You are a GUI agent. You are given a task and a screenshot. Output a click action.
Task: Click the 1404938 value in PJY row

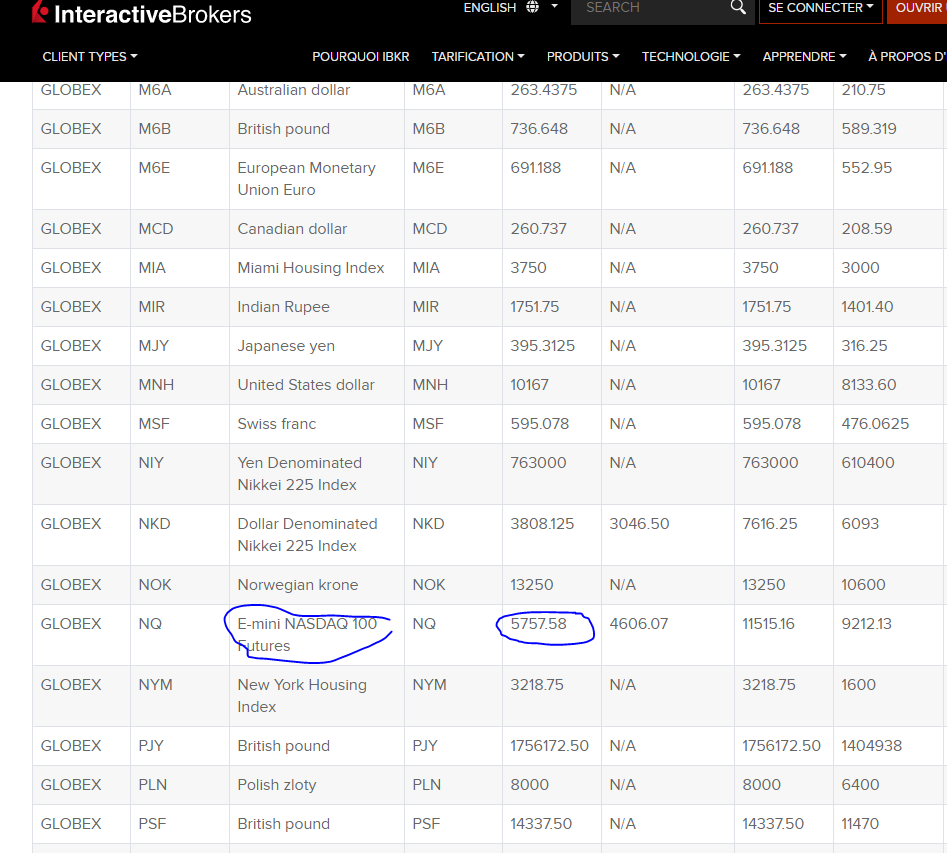pyautogui.click(x=871, y=746)
